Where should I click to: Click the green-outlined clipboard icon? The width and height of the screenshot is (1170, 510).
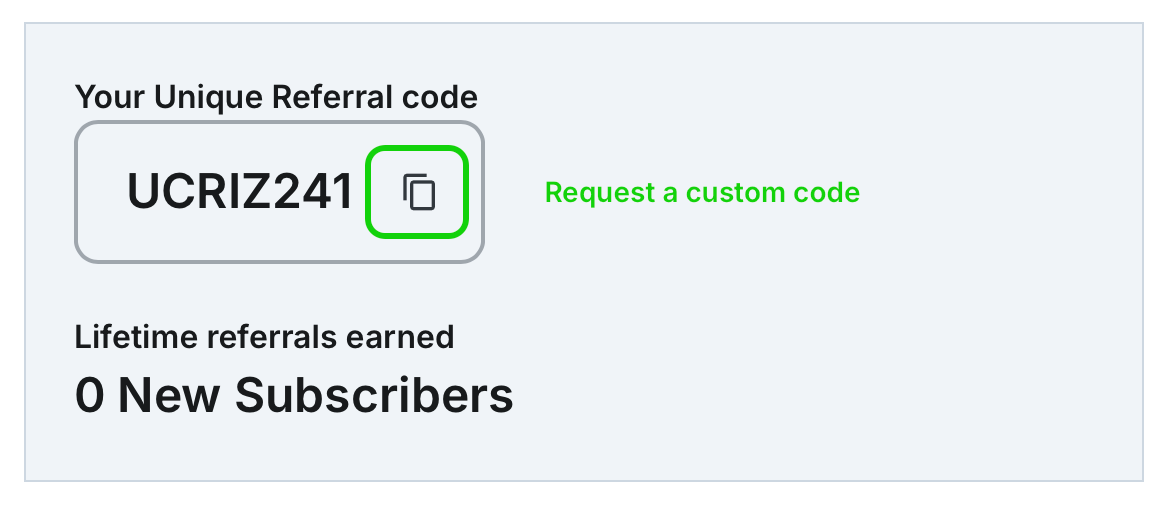pos(418,192)
